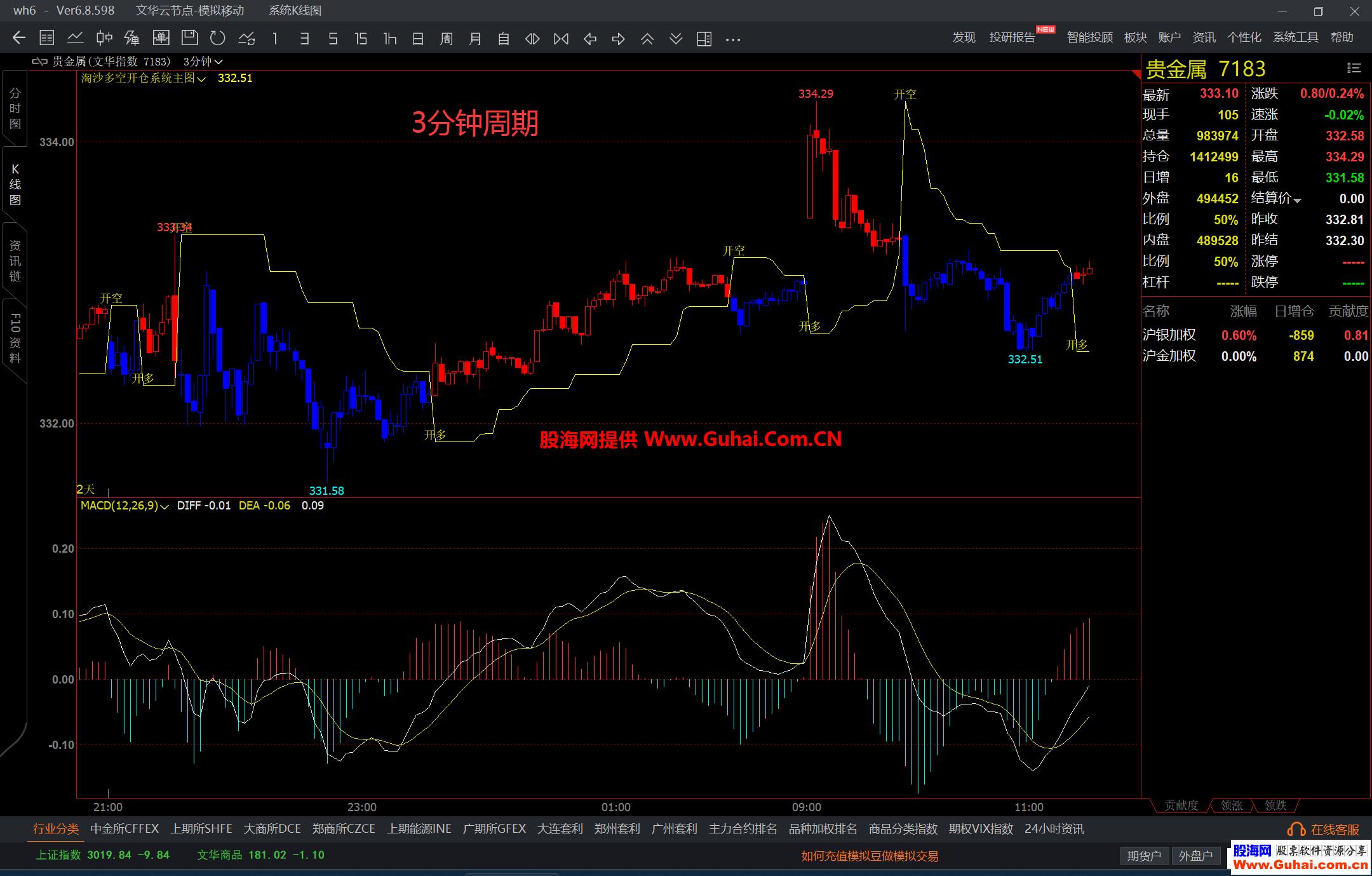Click the back arrow toolbar icon
The image size is (1372, 876).
[x=19, y=38]
